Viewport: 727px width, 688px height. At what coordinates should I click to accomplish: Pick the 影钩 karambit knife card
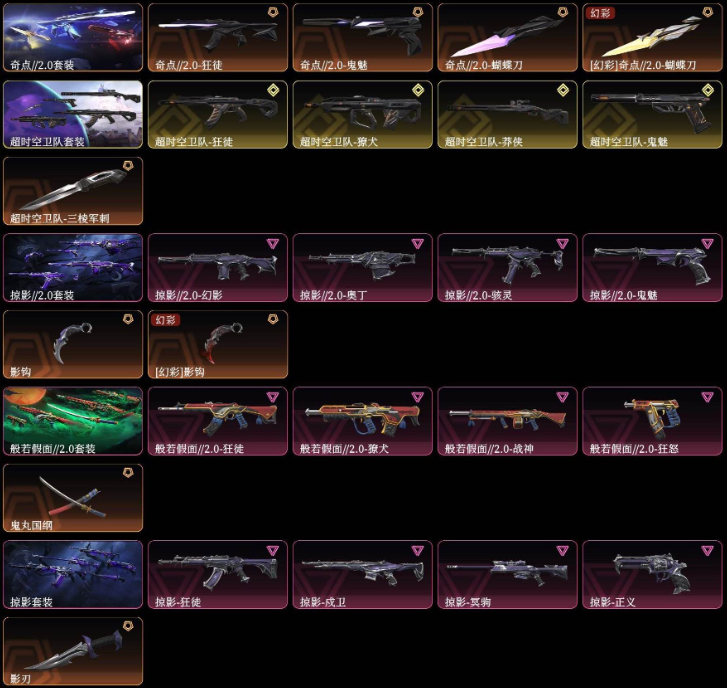73,344
